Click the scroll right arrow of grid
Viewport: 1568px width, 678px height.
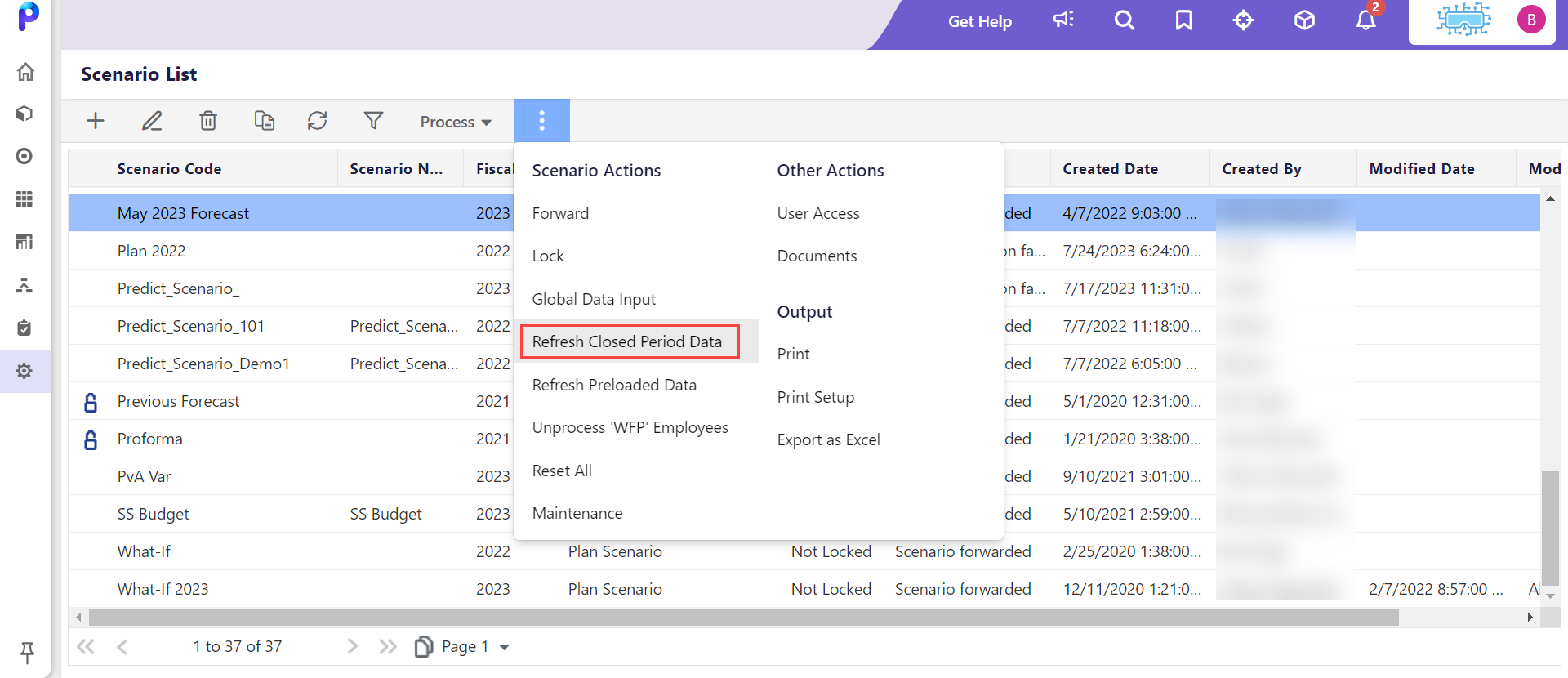1530,618
